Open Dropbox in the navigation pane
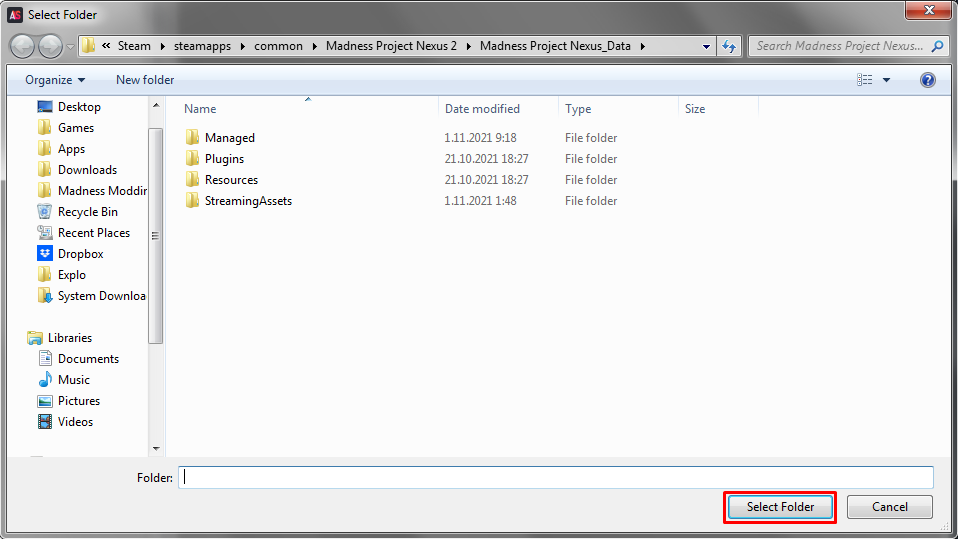958x539 pixels. click(x=80, y=254)
